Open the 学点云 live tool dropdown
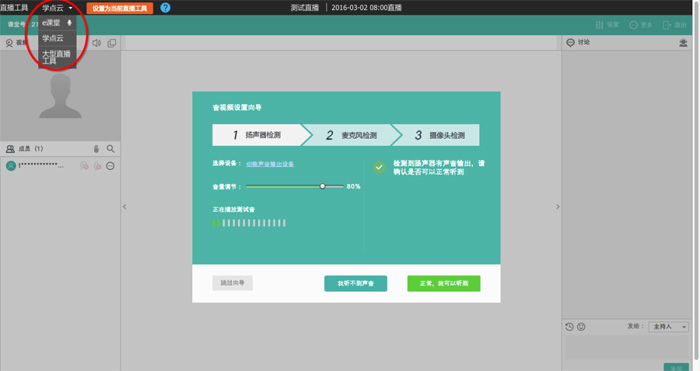The width and height of the screenshot is (700, 371). [x=57, y=8]
